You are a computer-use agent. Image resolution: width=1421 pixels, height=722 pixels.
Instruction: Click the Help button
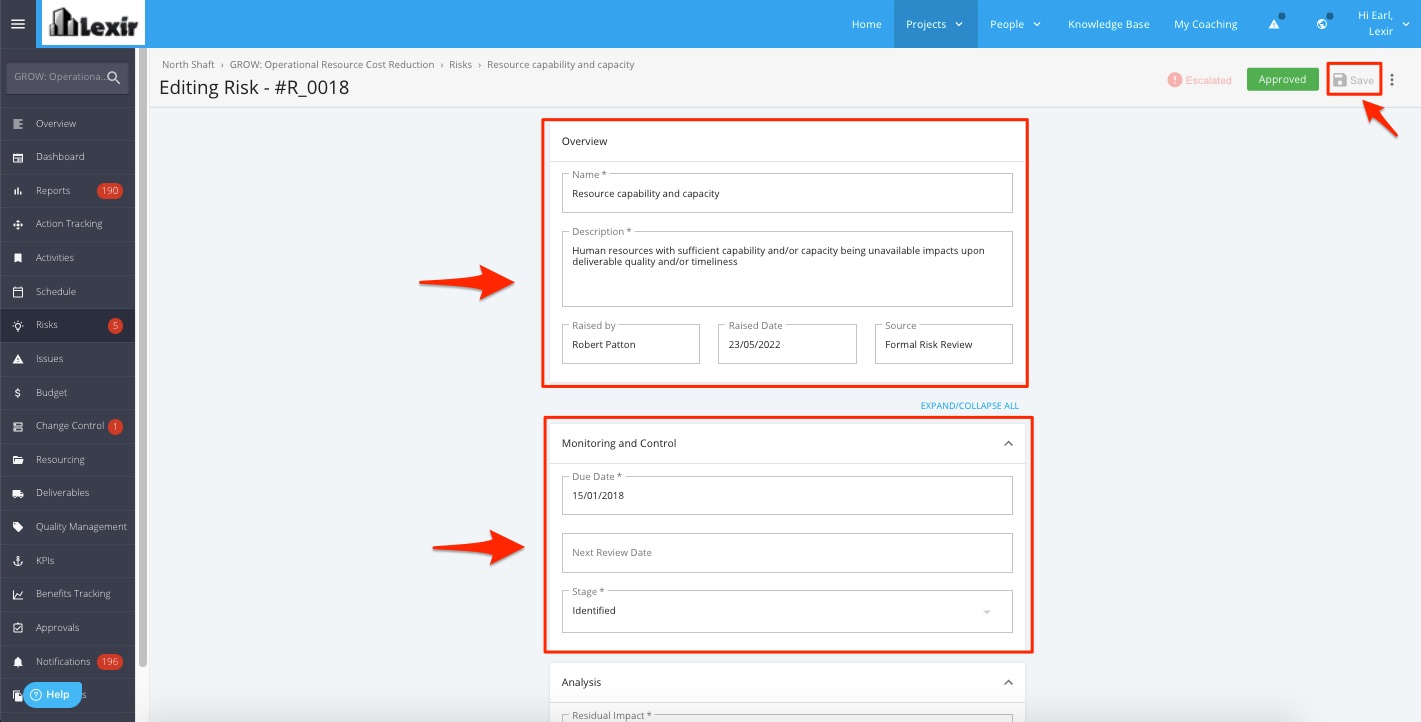52,694
